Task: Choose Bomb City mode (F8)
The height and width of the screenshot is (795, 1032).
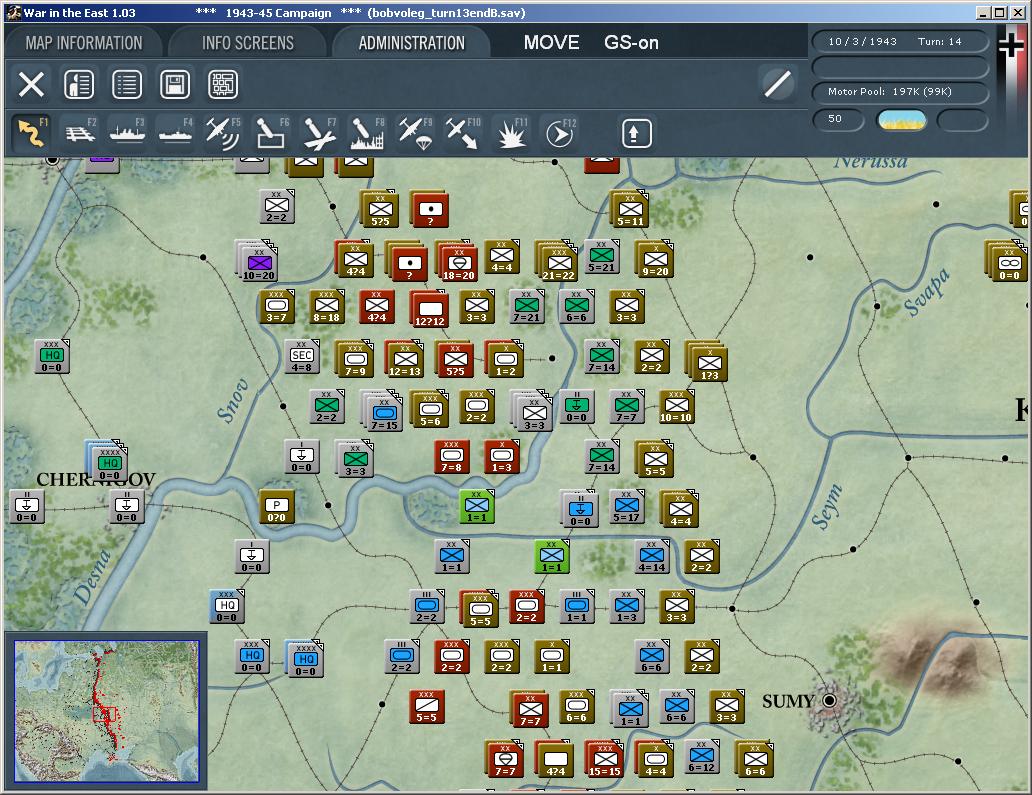Action: [367, 132]
